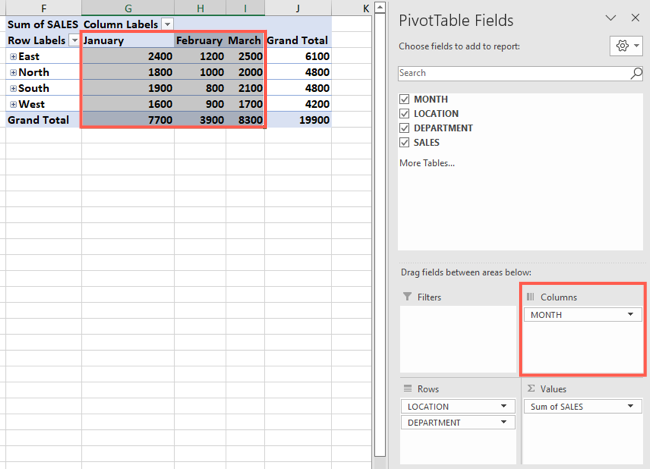This screenshot has width=650, height=469.
Task: Expand the North row group plus icon
Action: [13, 73]
